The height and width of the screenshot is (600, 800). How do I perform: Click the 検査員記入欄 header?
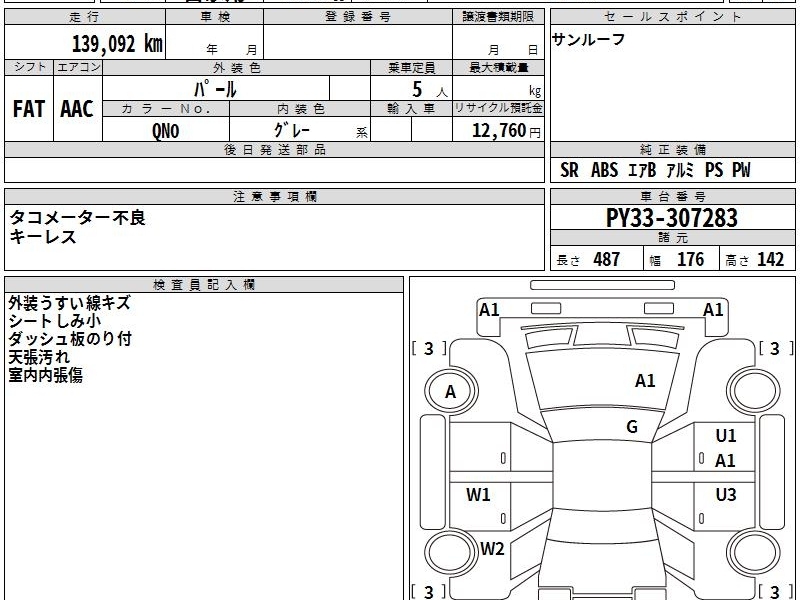pos(204,285)
